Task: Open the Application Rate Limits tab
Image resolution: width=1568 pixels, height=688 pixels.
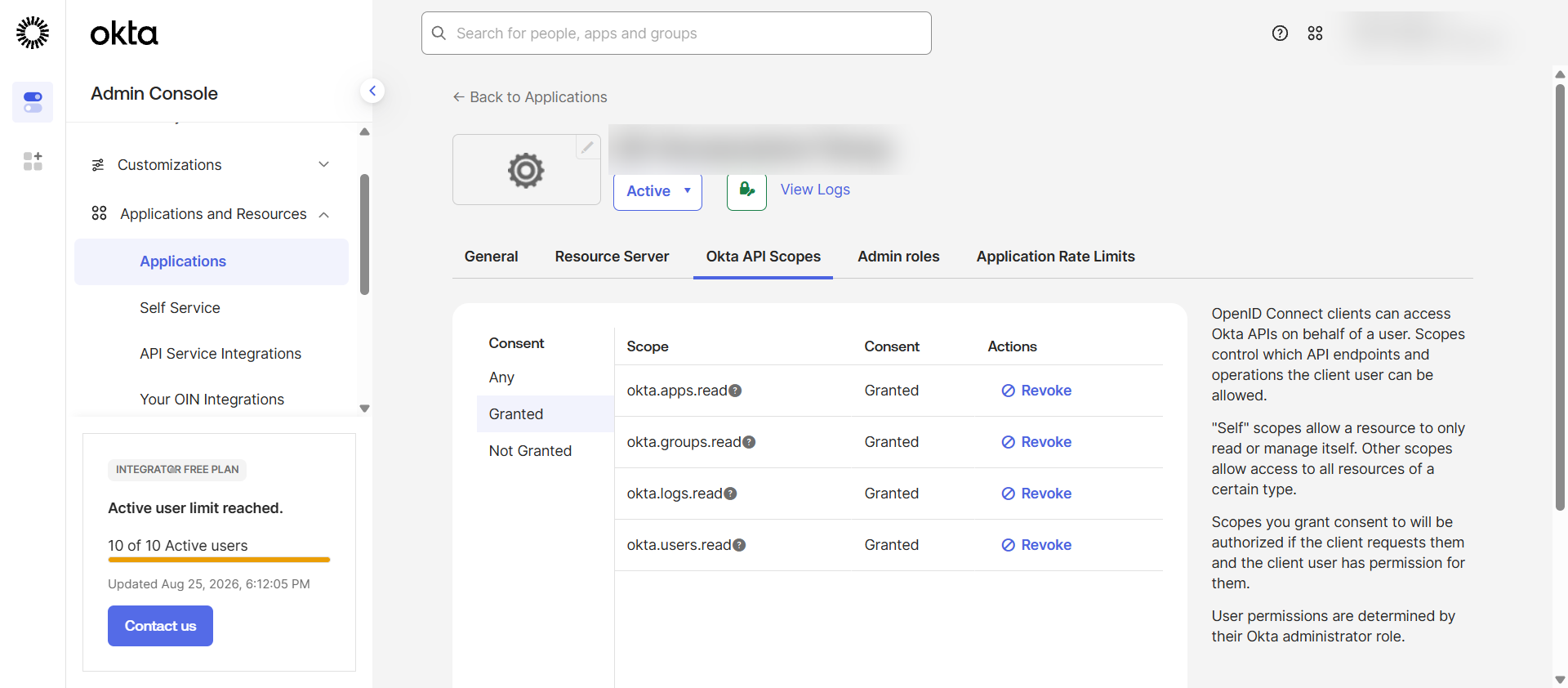Action: 1055,257
